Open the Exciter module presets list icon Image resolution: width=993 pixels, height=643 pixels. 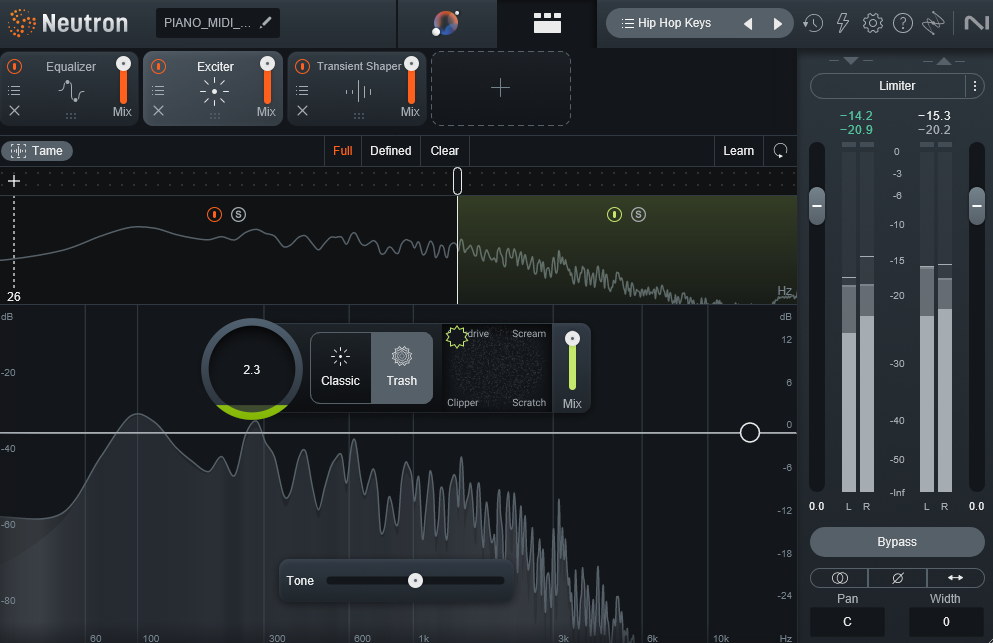158,90
